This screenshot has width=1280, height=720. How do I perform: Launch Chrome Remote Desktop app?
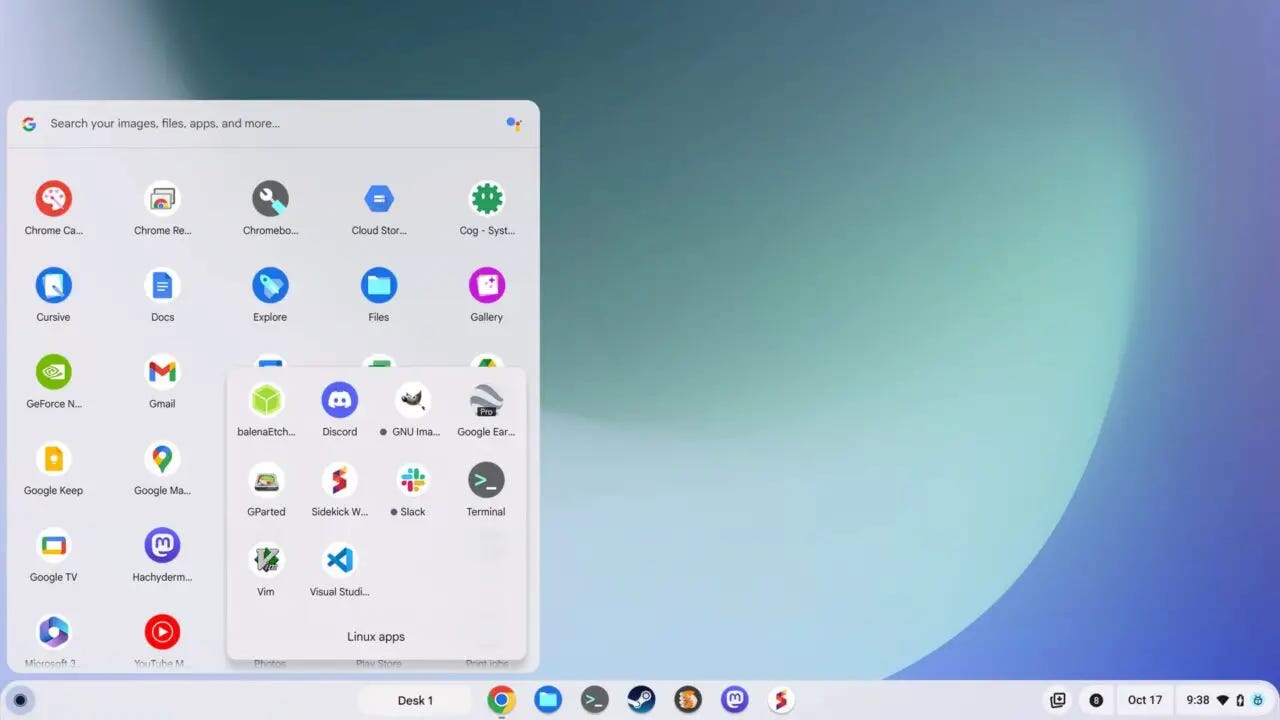[162, 199]
